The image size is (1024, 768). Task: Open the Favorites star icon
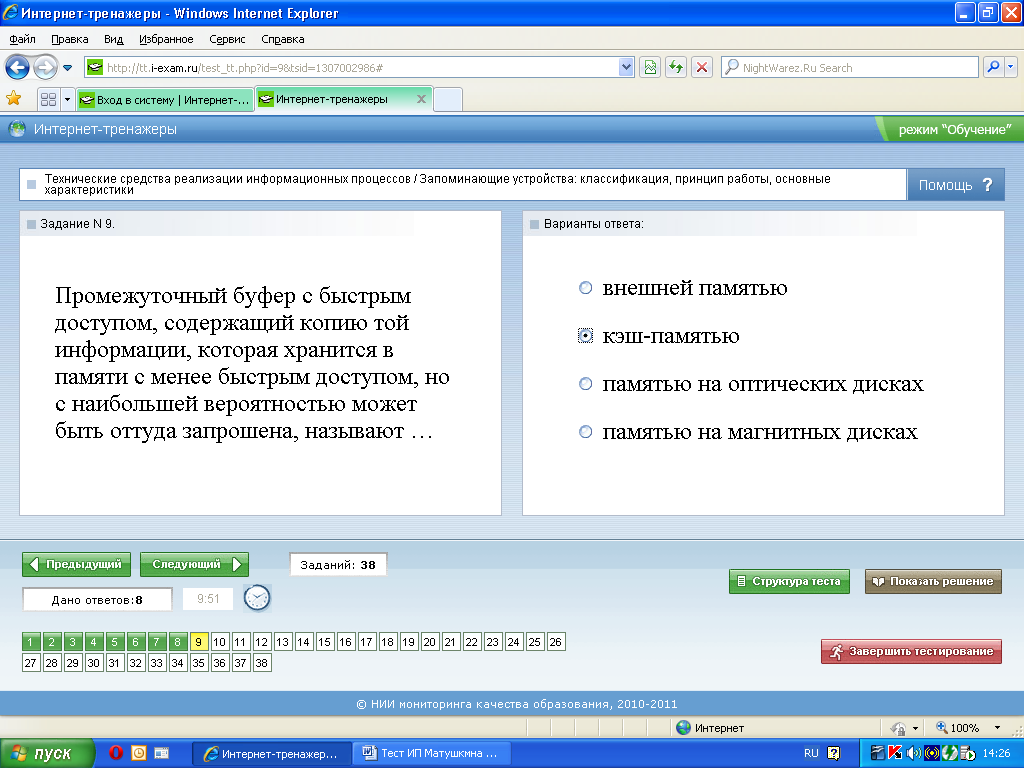coord(14,99)
